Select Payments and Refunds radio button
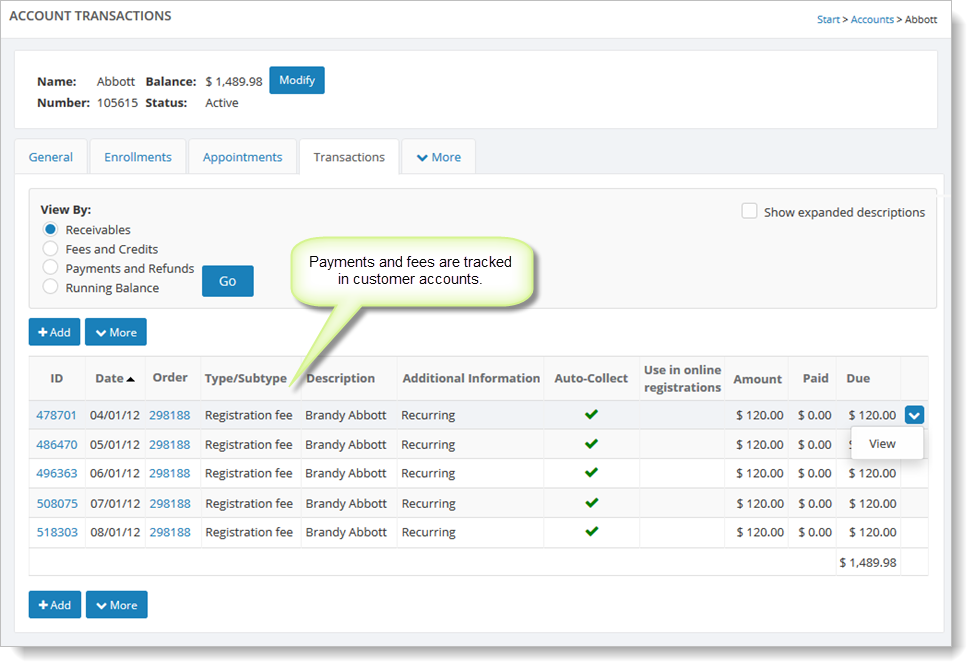Viewport: 977px width, 672px height. point(50,268)
